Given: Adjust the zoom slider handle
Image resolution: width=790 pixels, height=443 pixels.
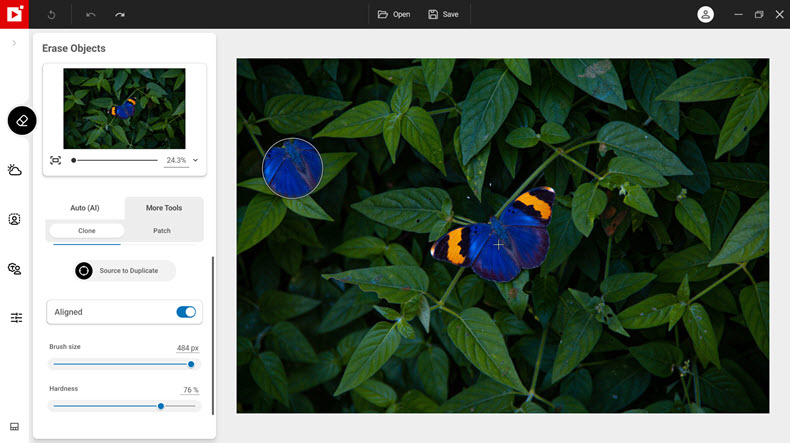Looking at the screenshot, I should click(x=74, y=160).
